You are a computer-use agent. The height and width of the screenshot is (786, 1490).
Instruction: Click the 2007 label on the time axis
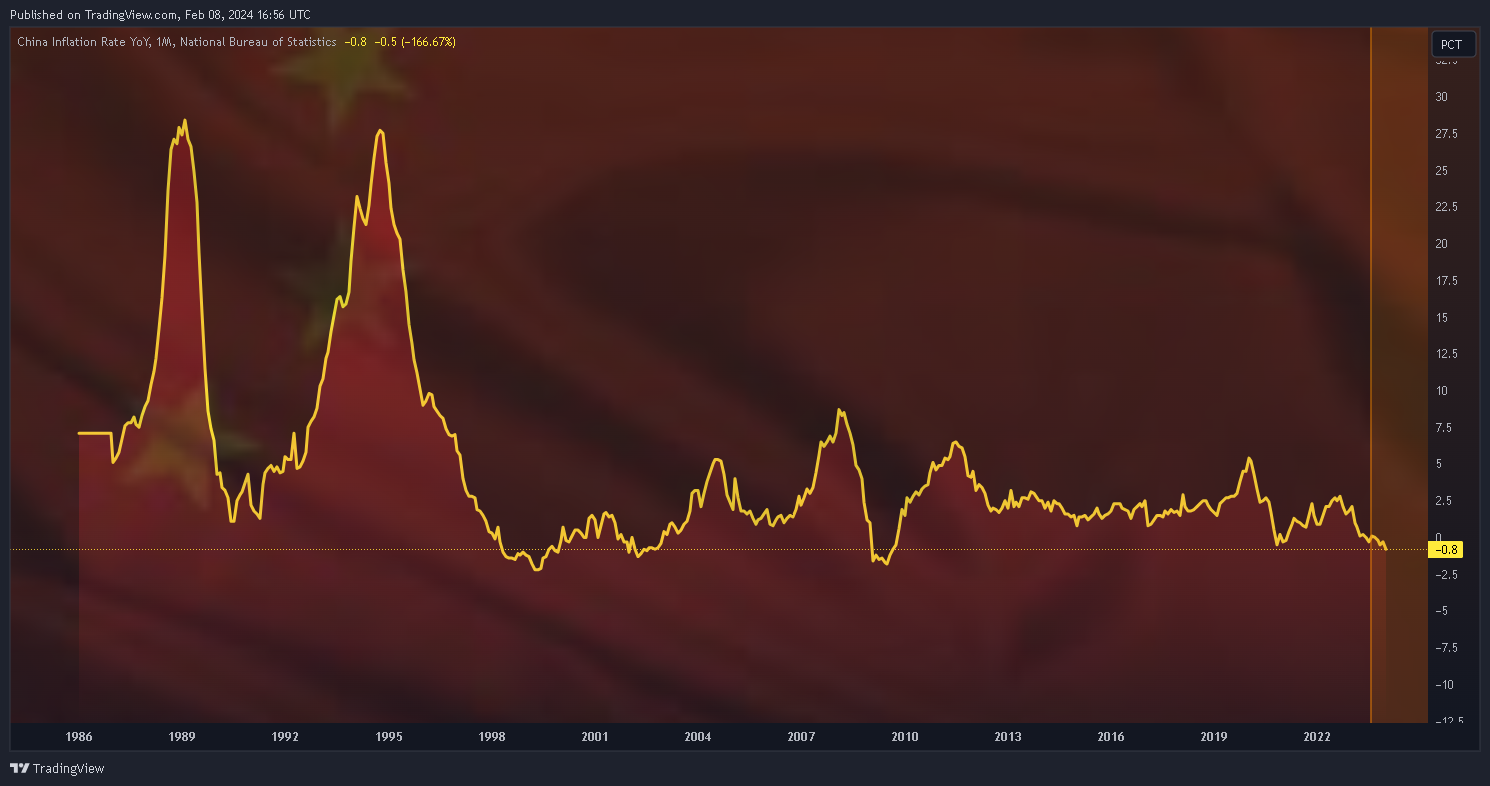click(x=801, y=737)
